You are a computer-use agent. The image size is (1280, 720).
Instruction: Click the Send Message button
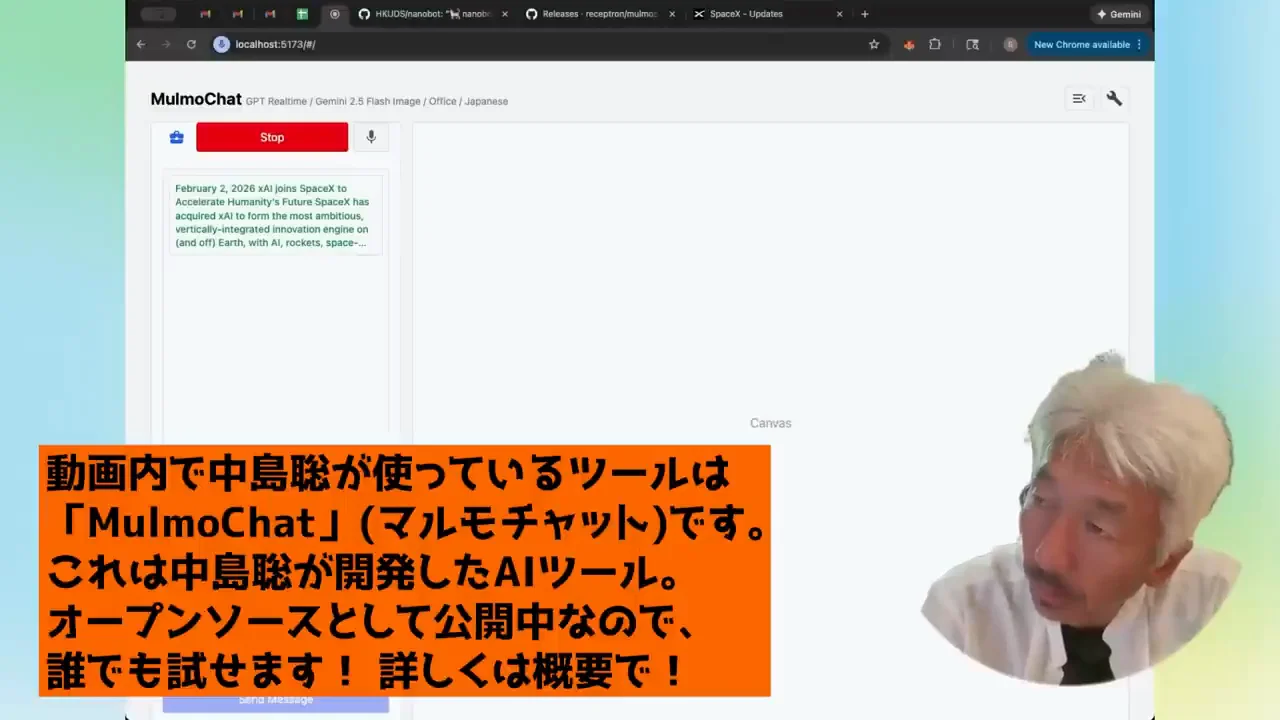coord(276,701)
